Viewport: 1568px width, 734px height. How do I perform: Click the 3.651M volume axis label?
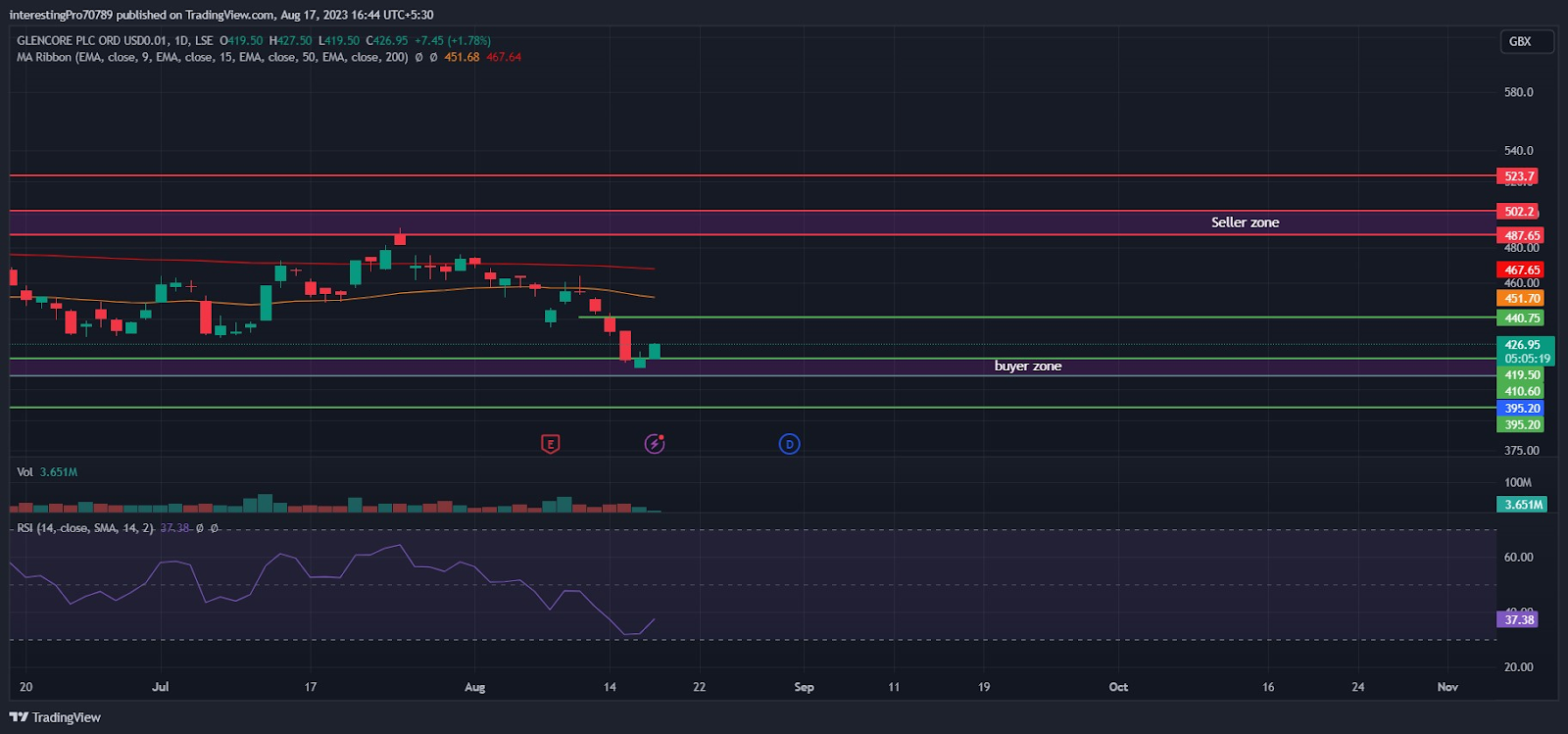(x=1523, y=505)
